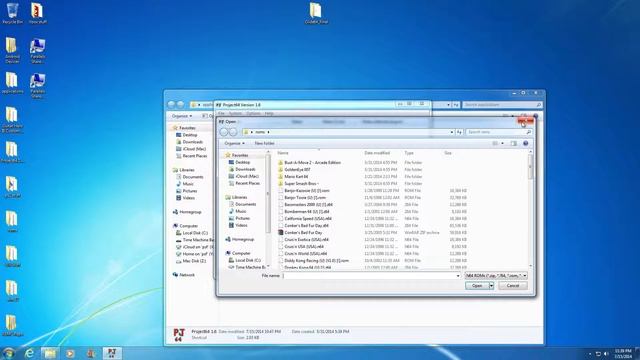Select Mac Disk (Z:) in the Explorer window sidebar

tap(194, 261)
